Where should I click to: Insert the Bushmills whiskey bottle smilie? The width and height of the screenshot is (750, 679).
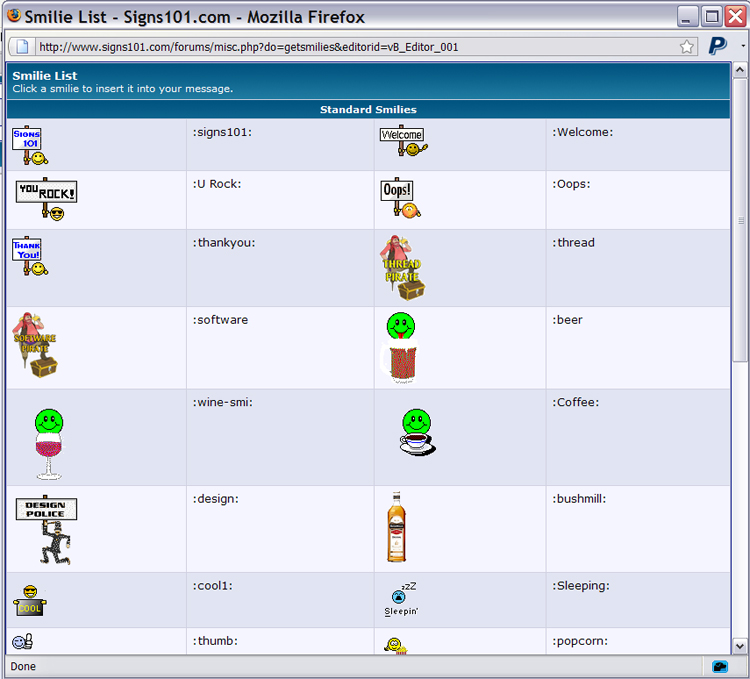[397, 526]
